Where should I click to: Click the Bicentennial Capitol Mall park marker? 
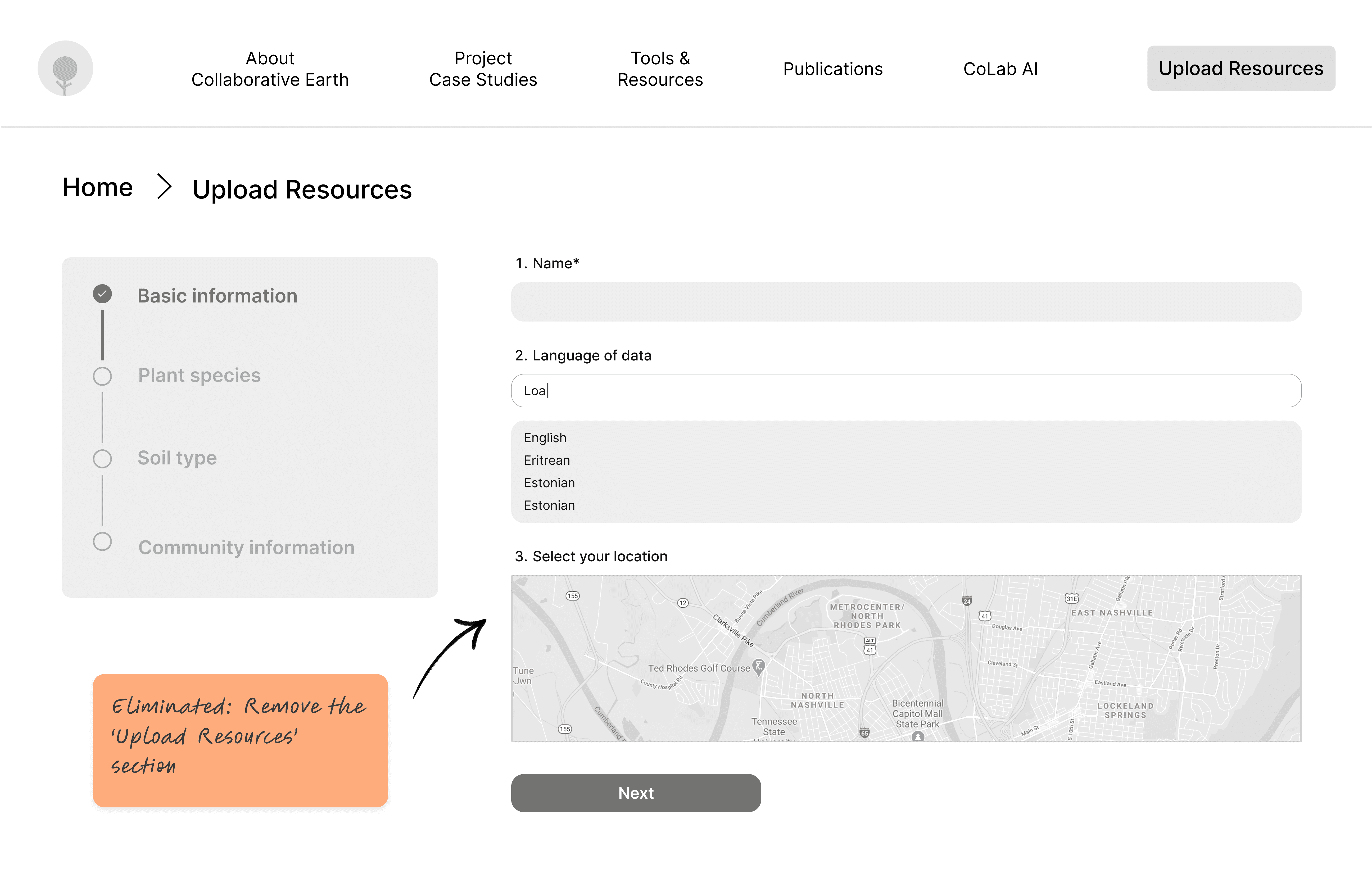(918, 736)
